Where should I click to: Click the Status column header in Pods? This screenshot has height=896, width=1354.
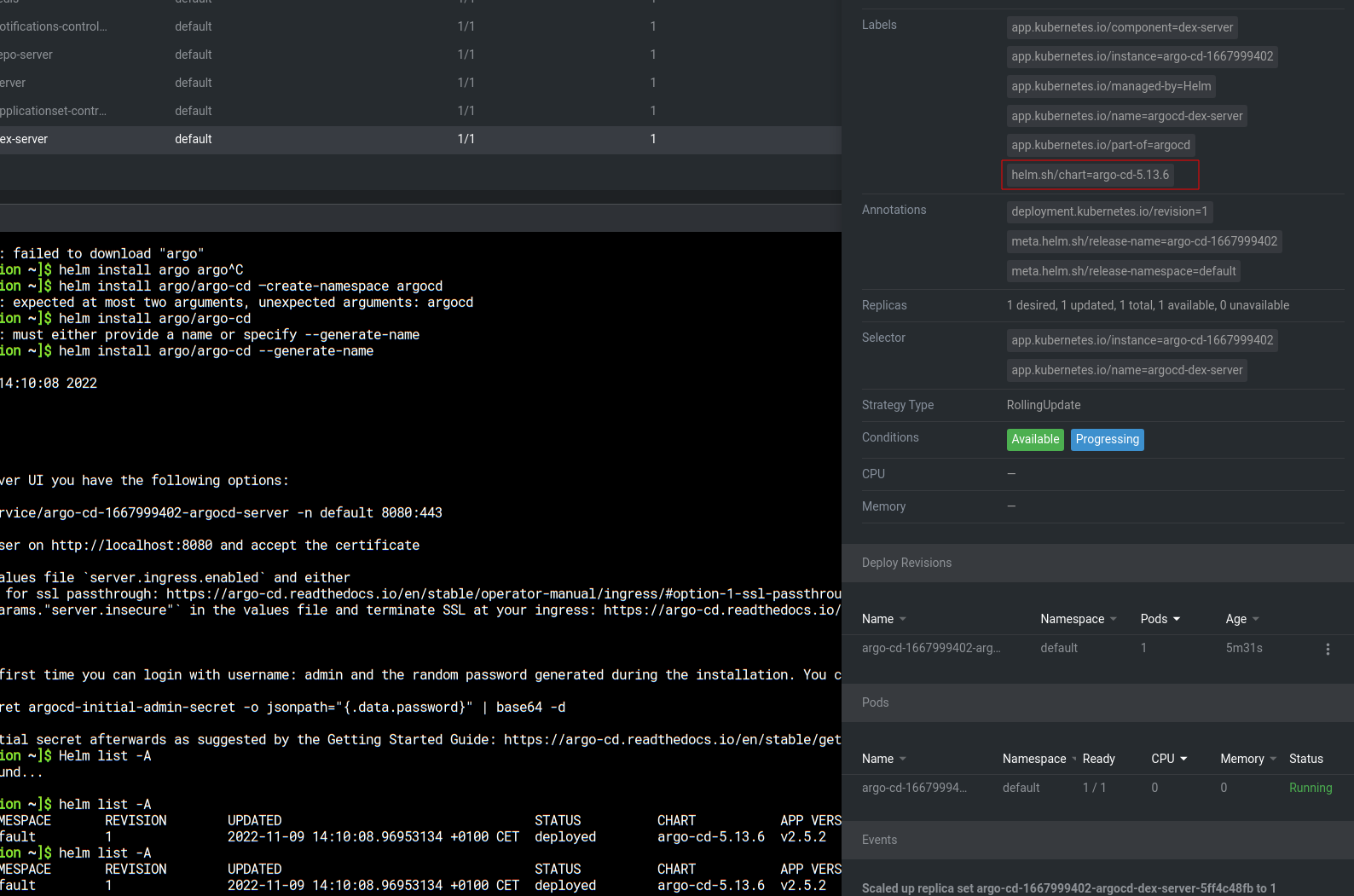click(1305, 759)
